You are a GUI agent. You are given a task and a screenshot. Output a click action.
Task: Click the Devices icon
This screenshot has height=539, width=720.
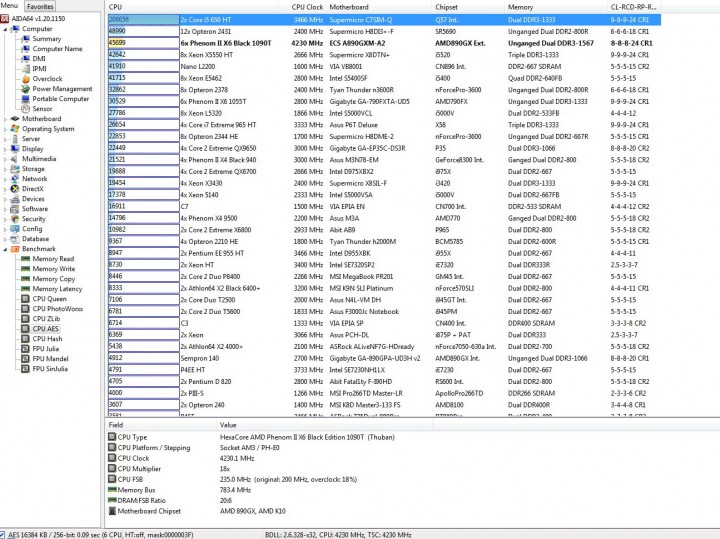pyautogui.click(x=16, y=199)
